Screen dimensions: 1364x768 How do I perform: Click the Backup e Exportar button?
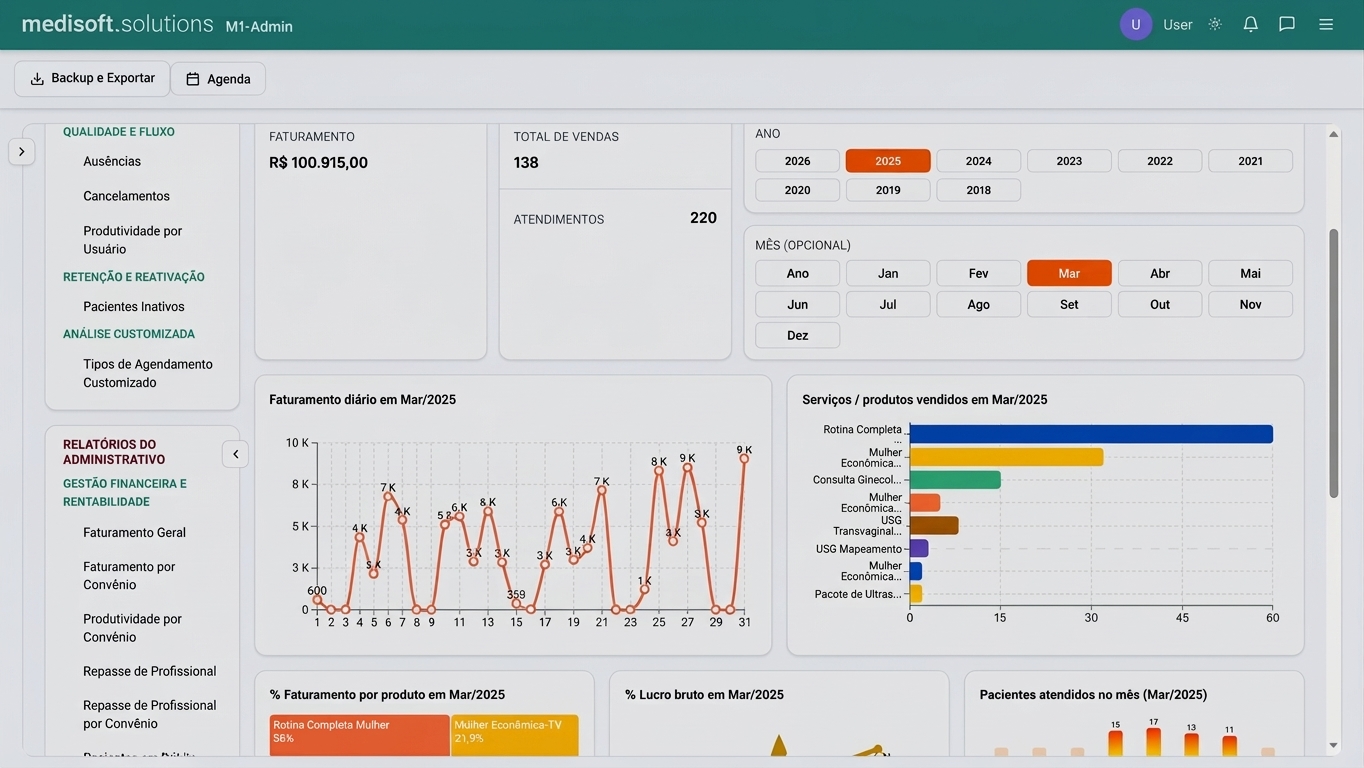(x=92, y=78)
